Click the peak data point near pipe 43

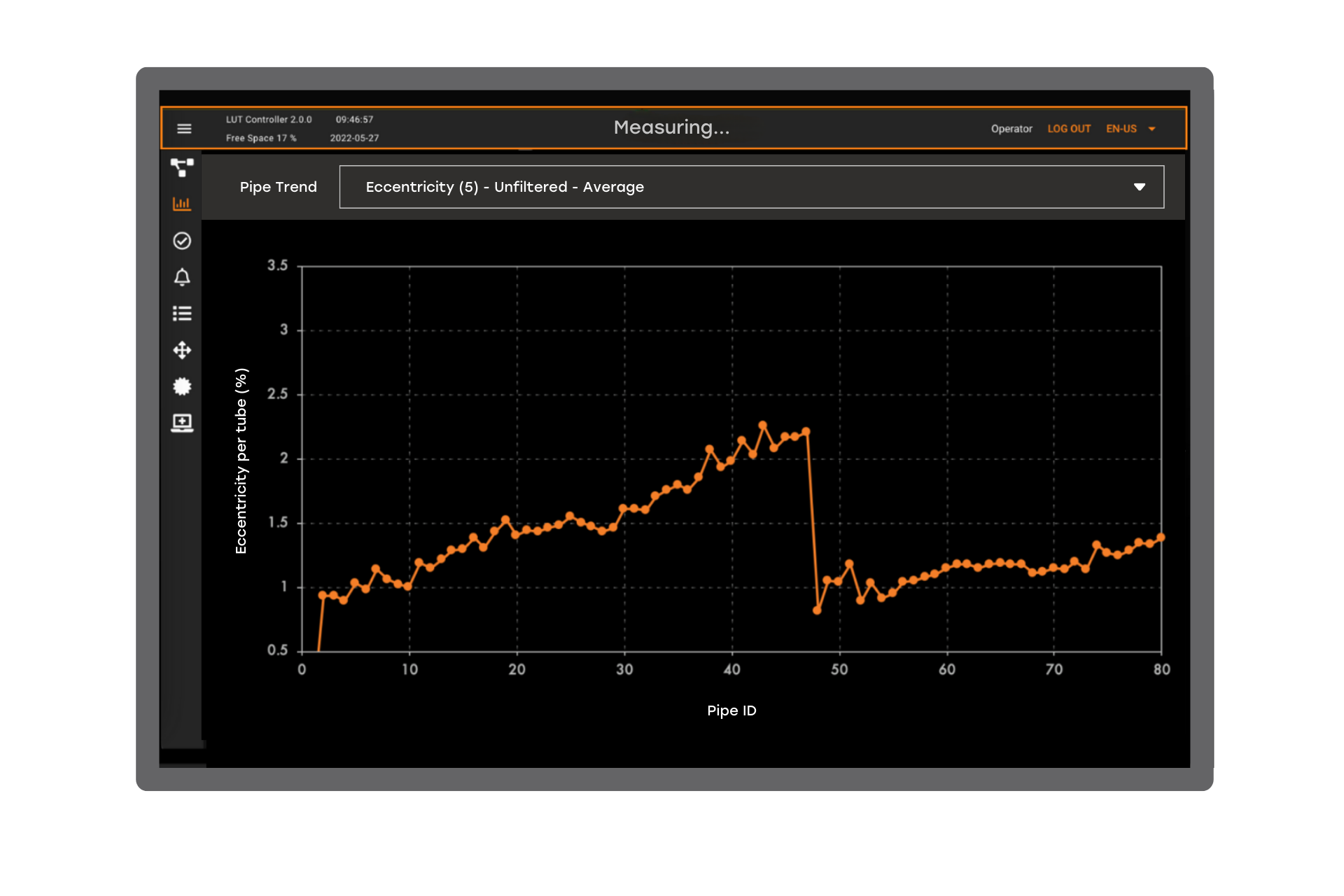click(x=762, y=425)
